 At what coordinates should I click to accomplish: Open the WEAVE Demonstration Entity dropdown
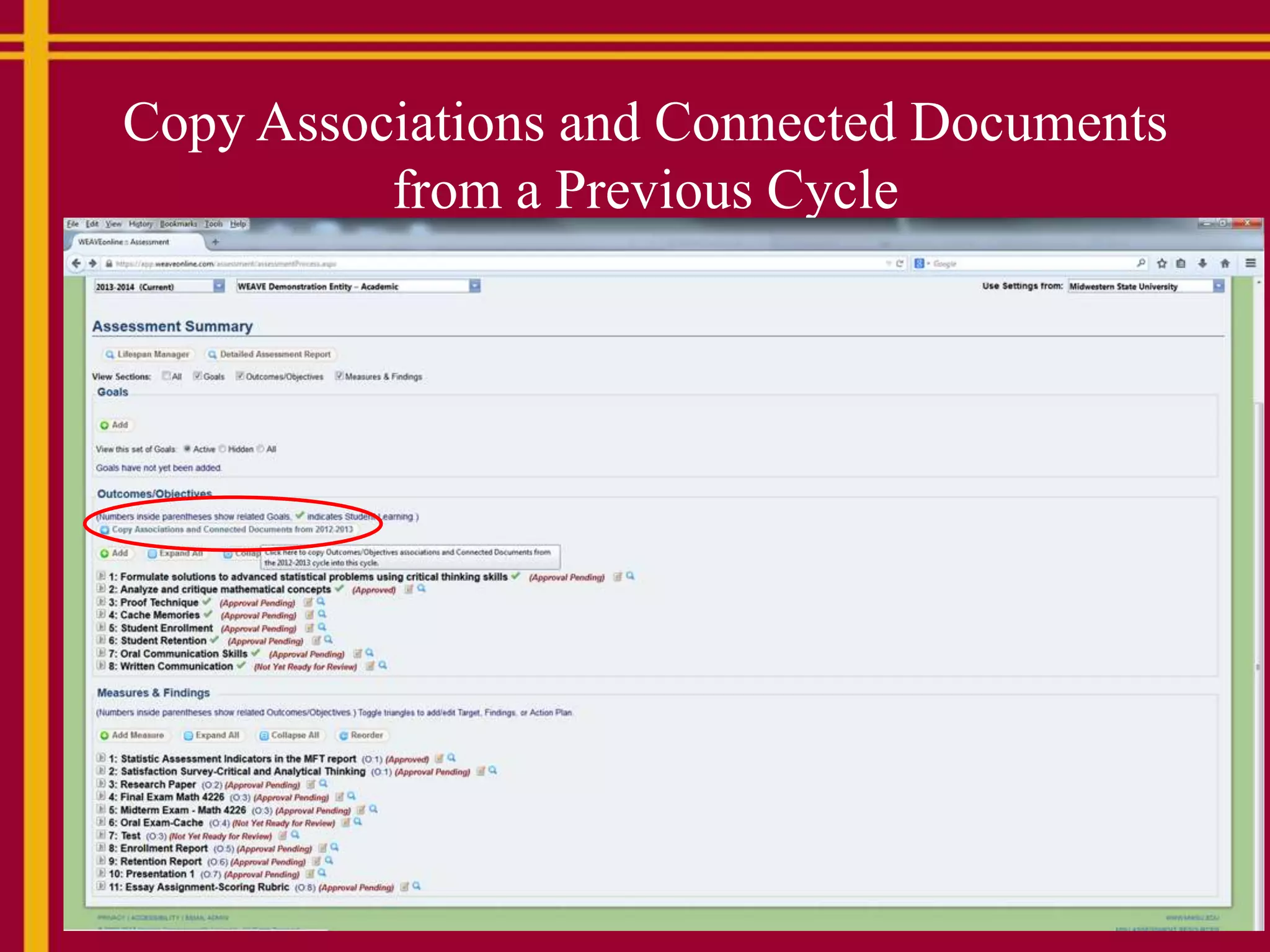(x=358, y=286)
